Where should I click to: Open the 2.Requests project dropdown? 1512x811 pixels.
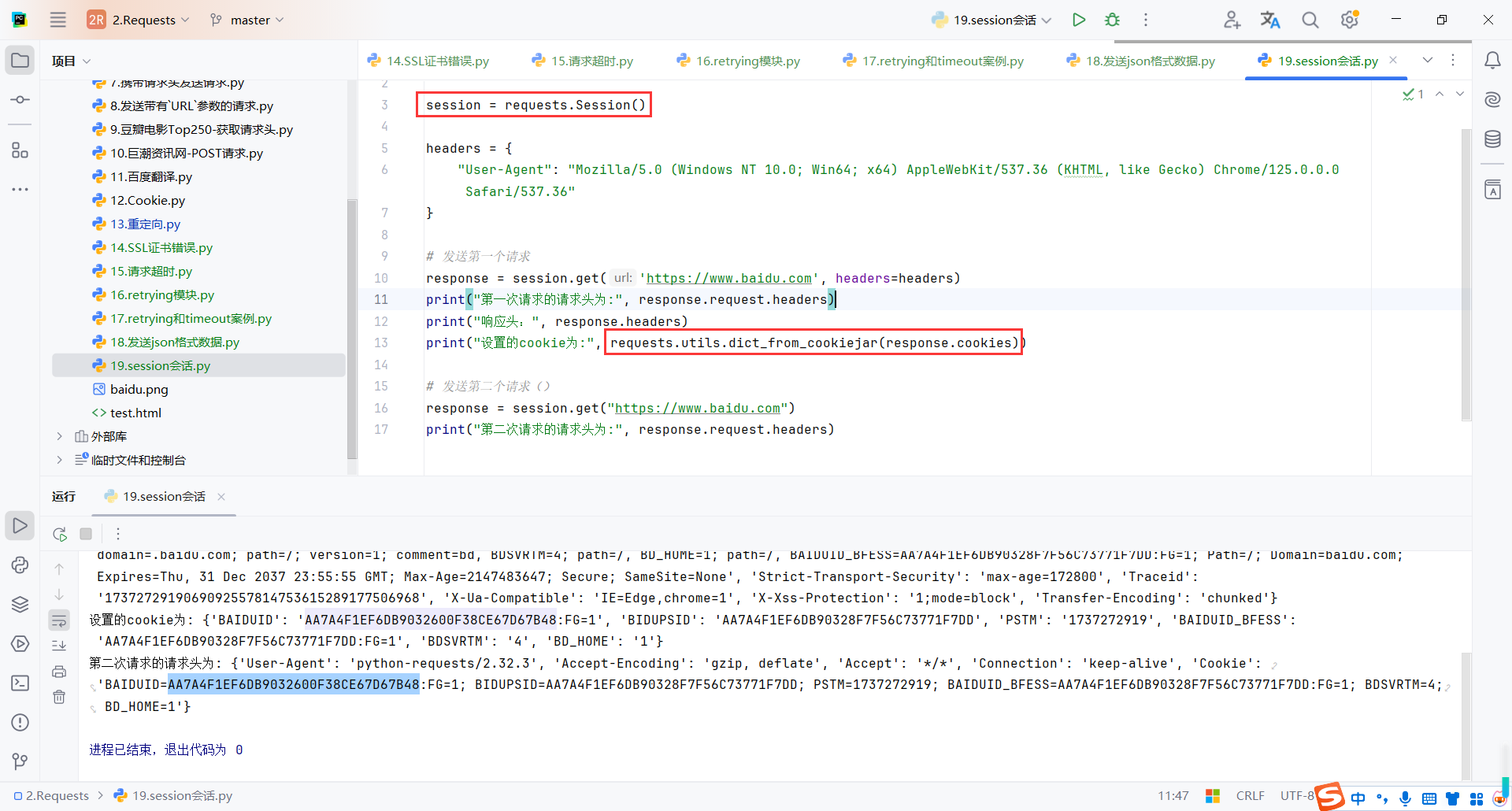[139, 20]
